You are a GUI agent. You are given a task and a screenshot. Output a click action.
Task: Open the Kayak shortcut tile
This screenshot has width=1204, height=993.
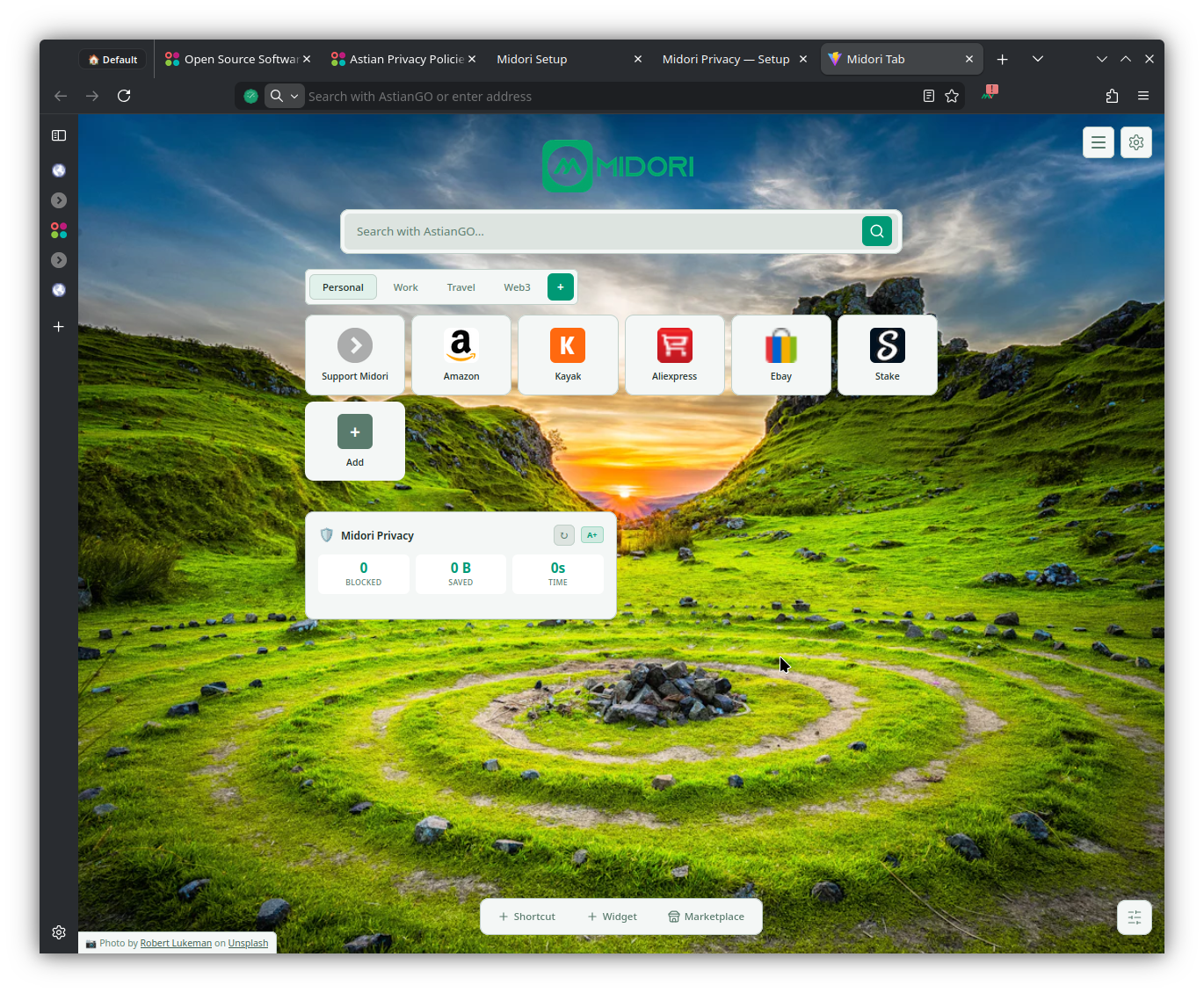(x=568, y=355)
